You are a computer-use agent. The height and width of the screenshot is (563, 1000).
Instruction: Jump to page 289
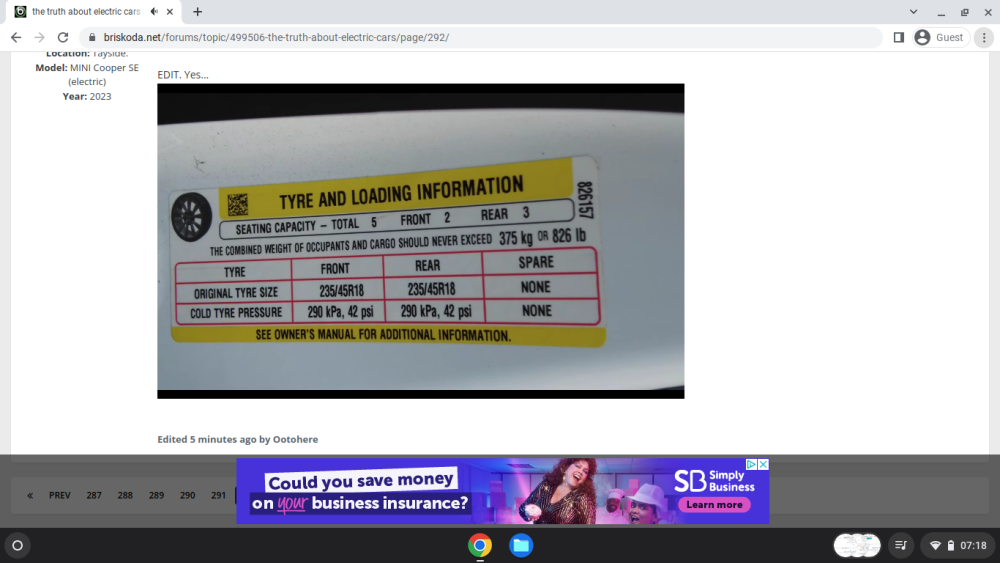tap(156, 495)
